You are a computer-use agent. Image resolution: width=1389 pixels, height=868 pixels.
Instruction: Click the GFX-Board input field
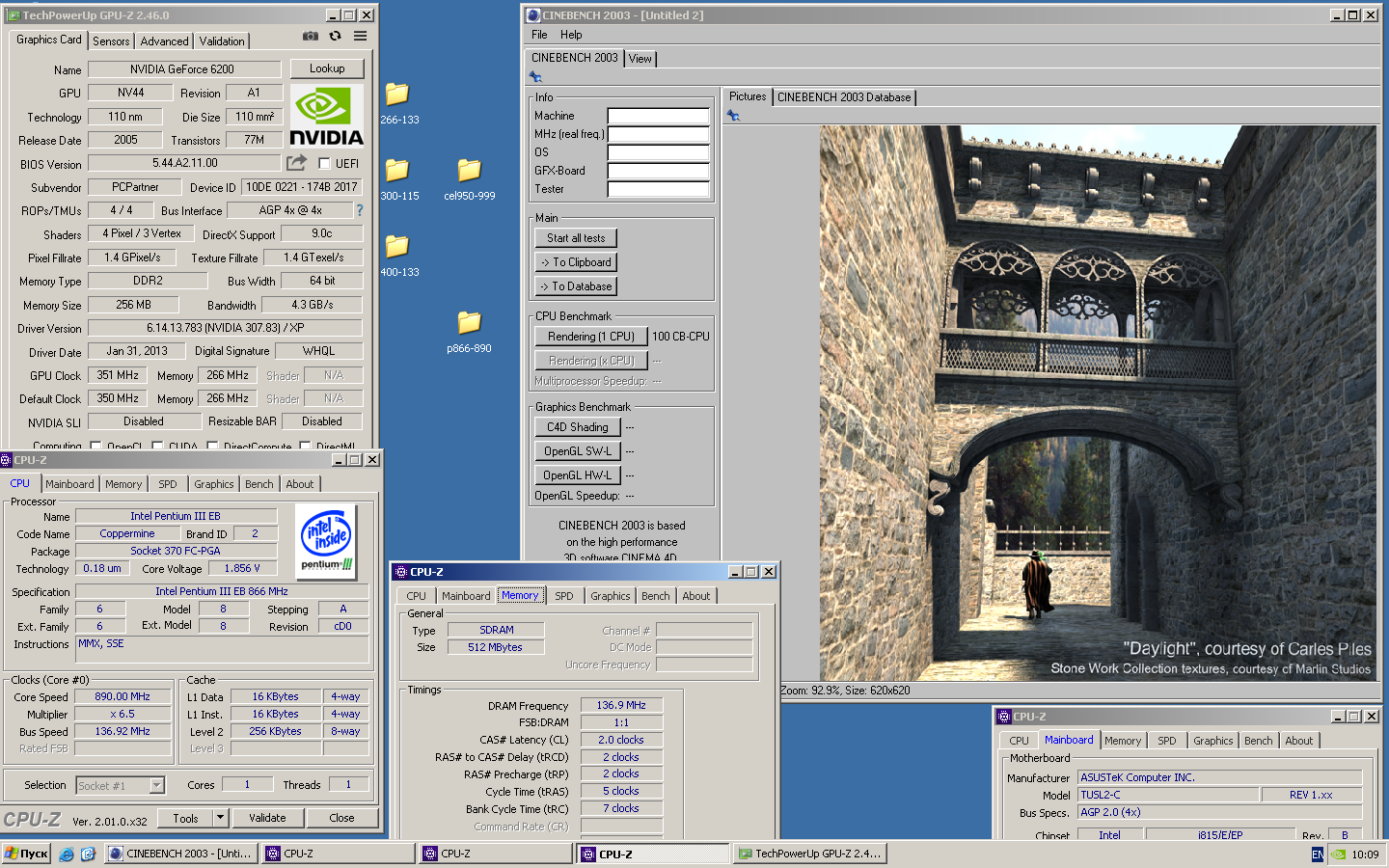click(658, 171)
